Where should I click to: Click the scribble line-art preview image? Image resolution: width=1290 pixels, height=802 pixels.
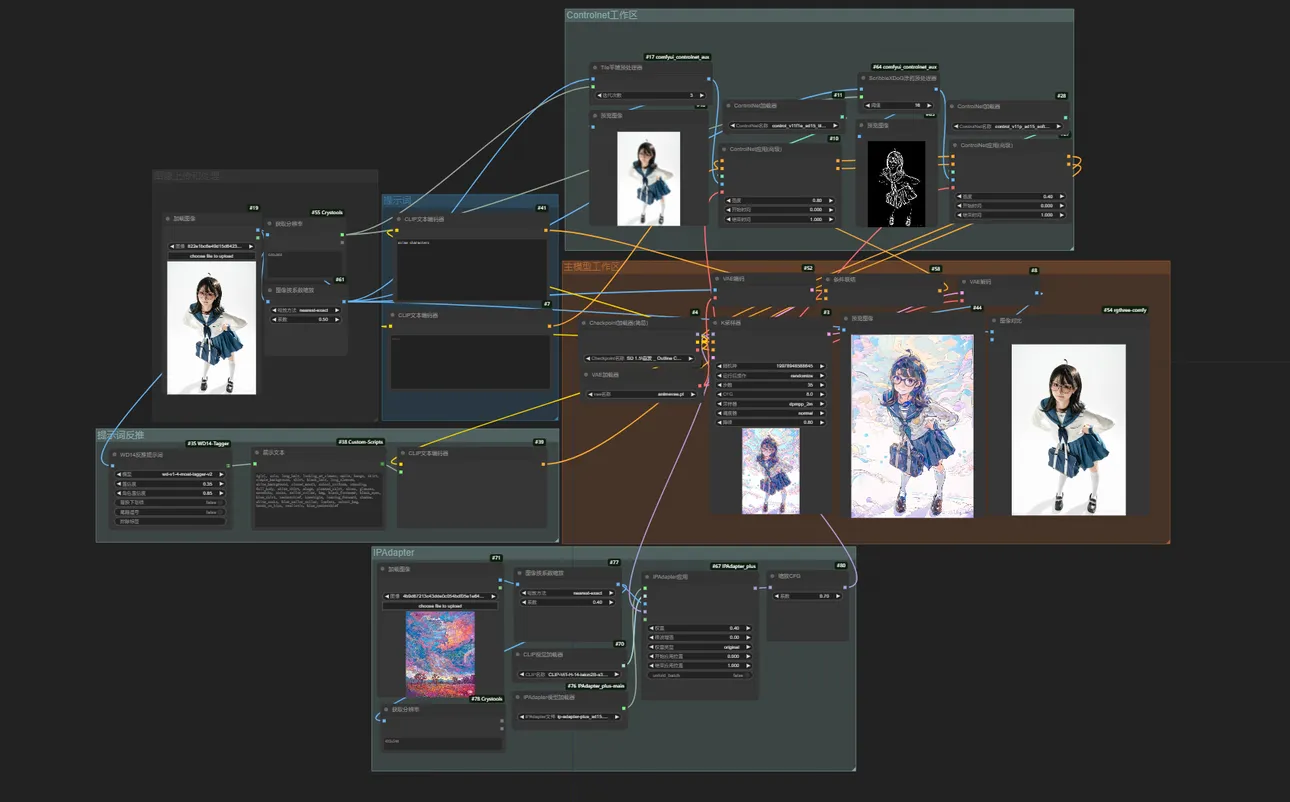[x=896, y=183]
